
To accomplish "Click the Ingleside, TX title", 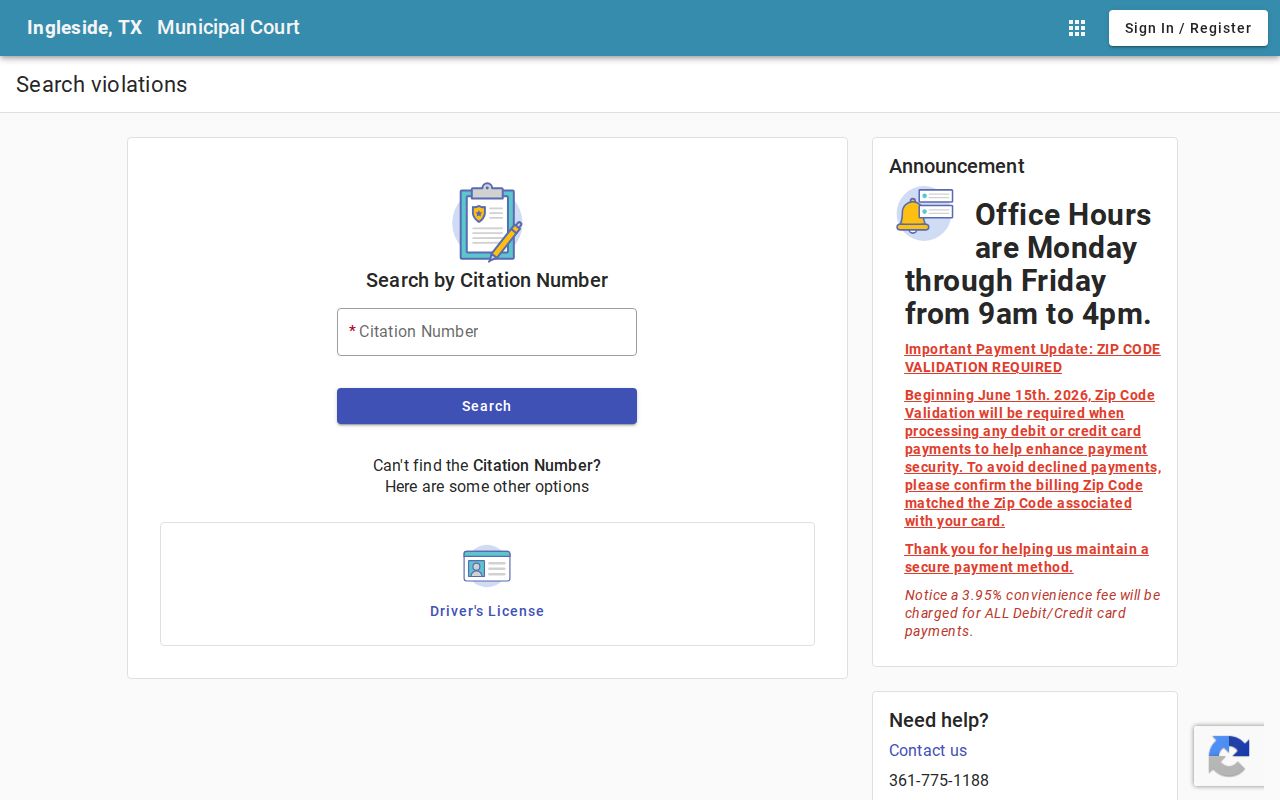I will [x=85, y=28].
